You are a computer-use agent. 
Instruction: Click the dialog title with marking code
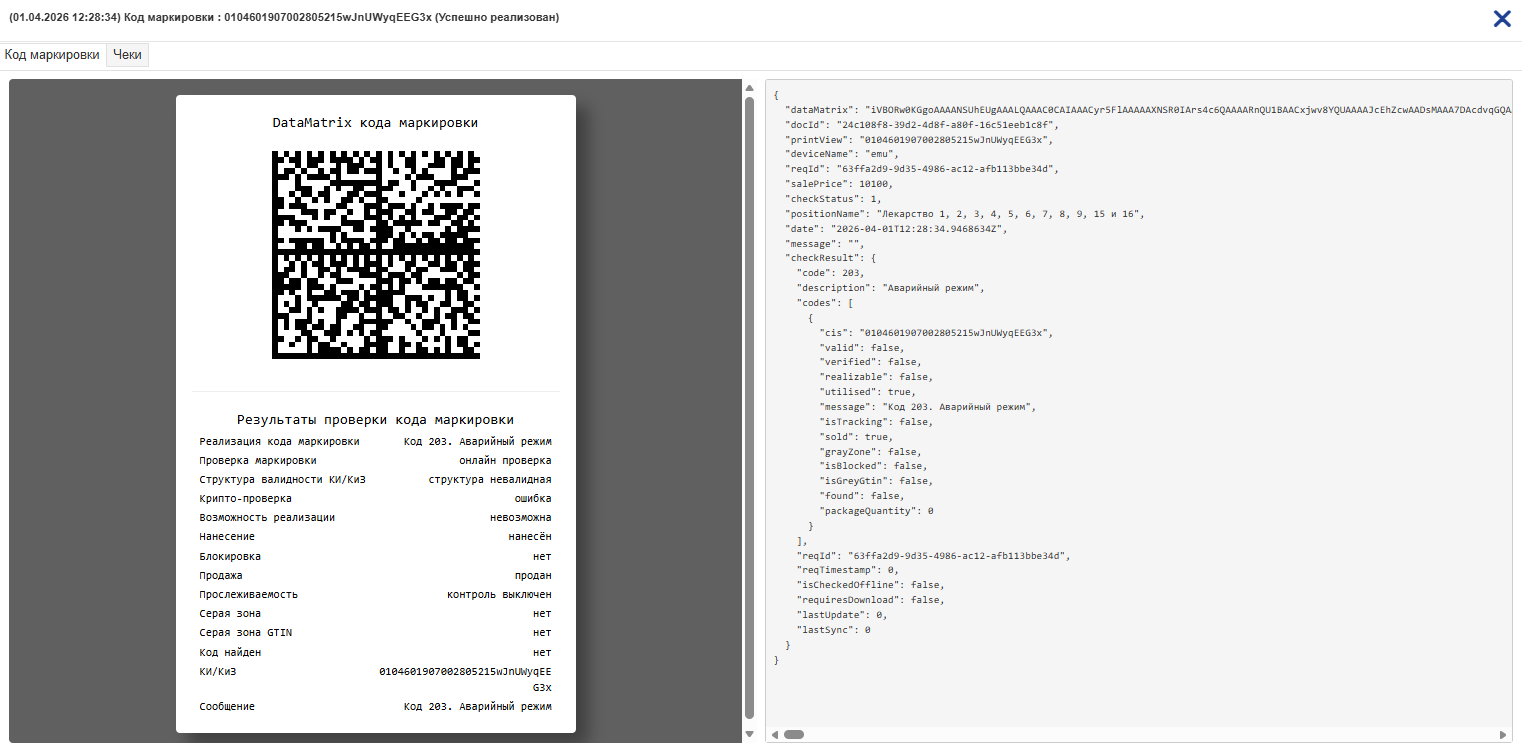[284, 18]
